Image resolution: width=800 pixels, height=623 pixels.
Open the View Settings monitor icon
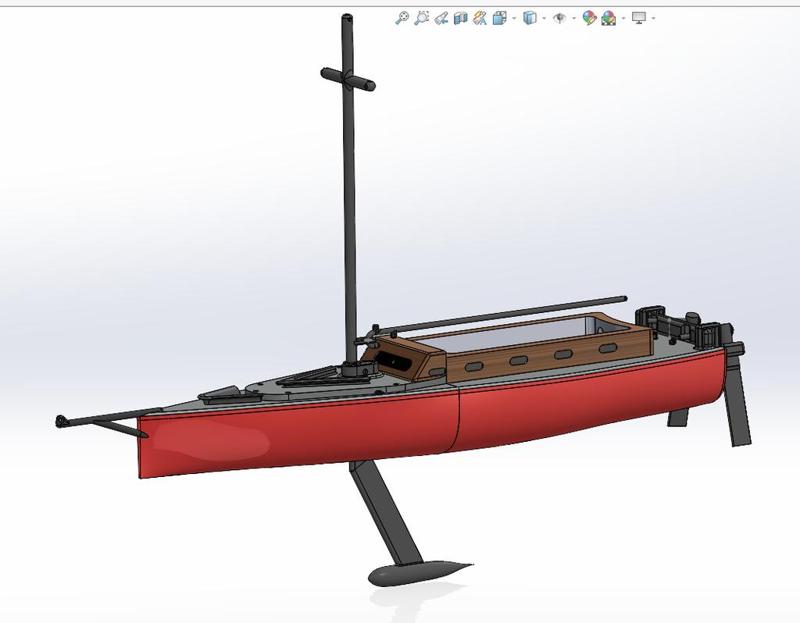(x=637, y=16)
